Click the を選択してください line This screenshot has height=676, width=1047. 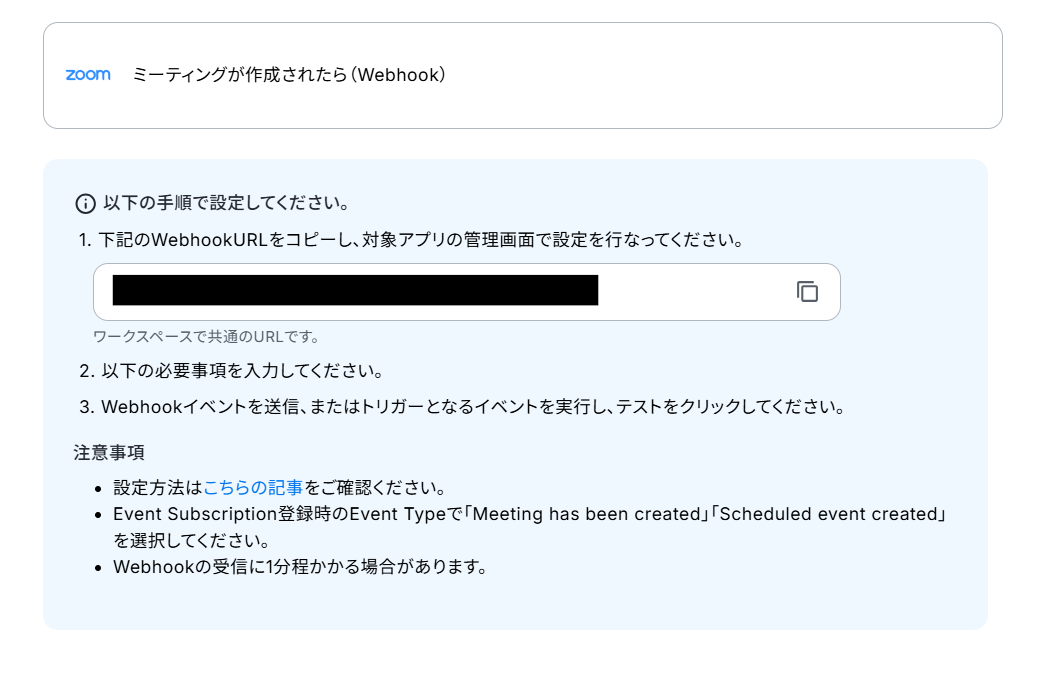pos(193,540)
